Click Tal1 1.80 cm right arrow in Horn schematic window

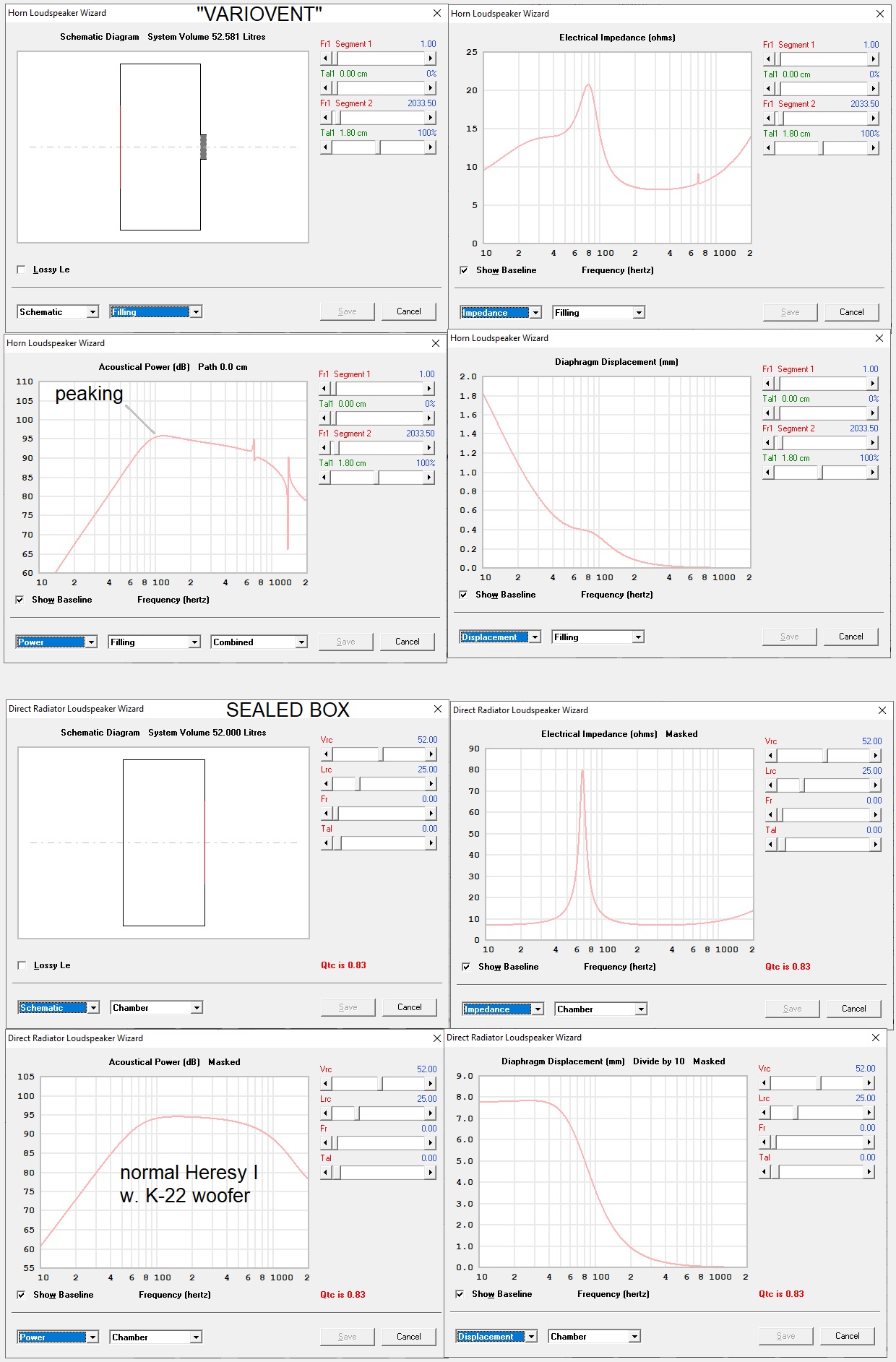431,147
